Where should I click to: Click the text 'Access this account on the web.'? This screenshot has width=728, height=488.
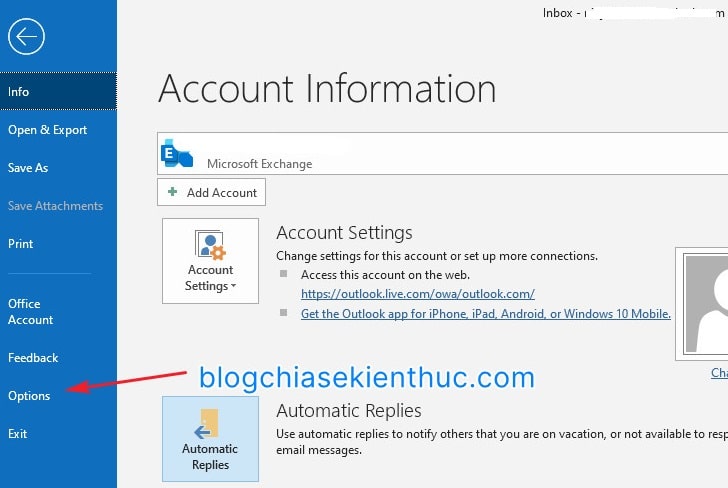(385, 275)
